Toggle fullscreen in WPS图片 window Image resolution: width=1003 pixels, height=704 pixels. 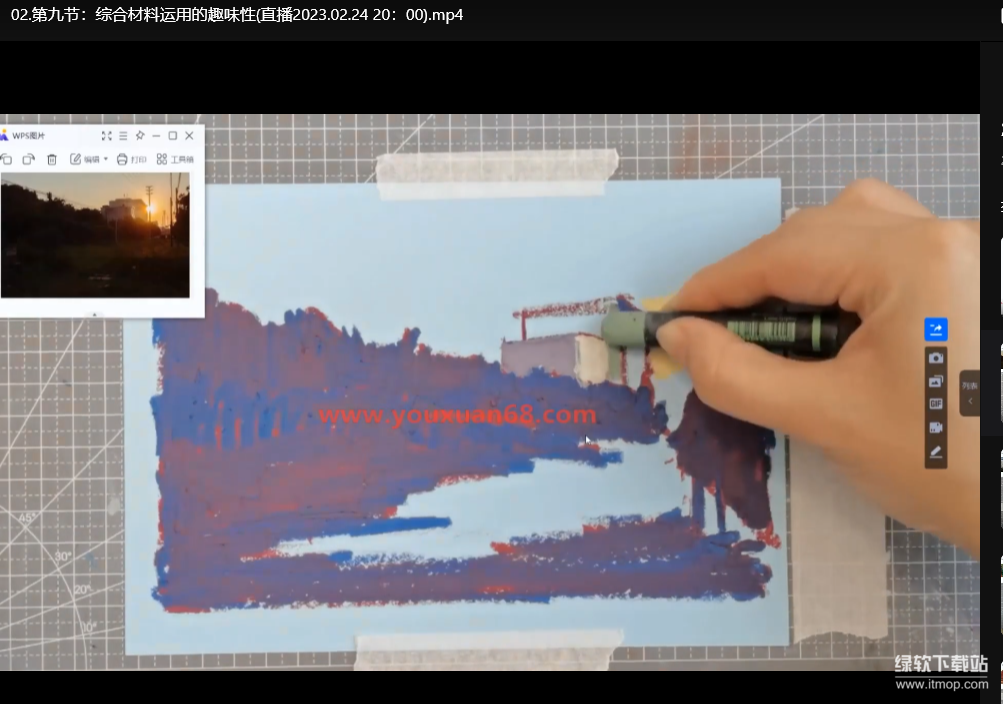click(107, 136)
